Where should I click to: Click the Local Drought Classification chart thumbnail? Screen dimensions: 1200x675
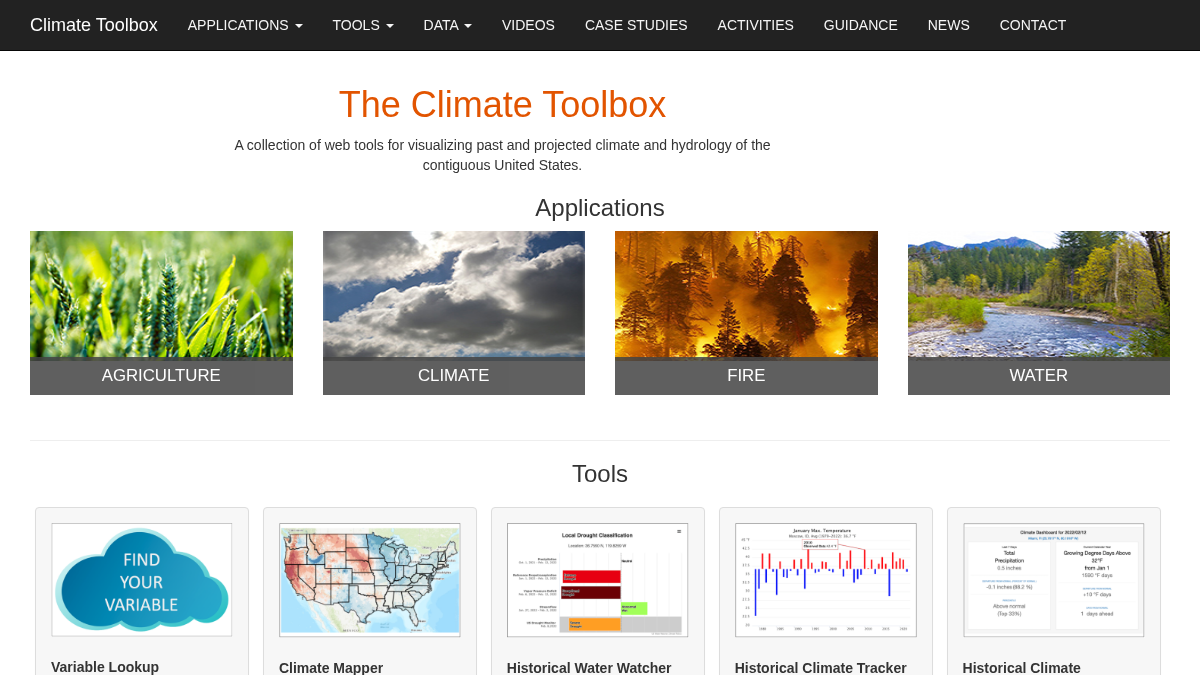click(598, 580)
